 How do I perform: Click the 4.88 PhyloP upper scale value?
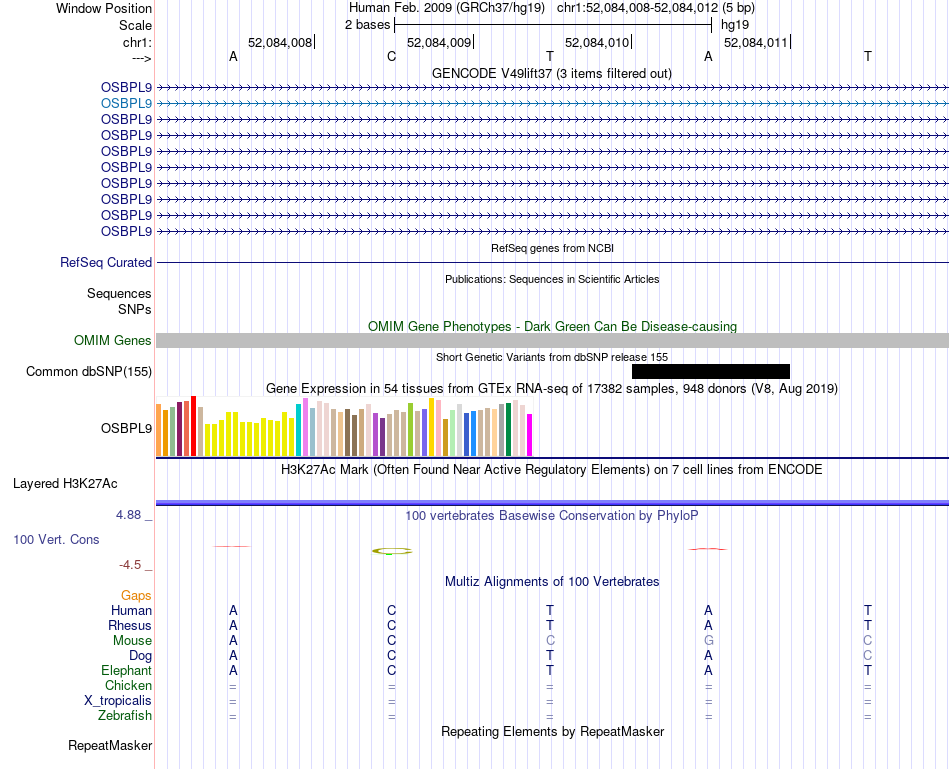[128, 514]
